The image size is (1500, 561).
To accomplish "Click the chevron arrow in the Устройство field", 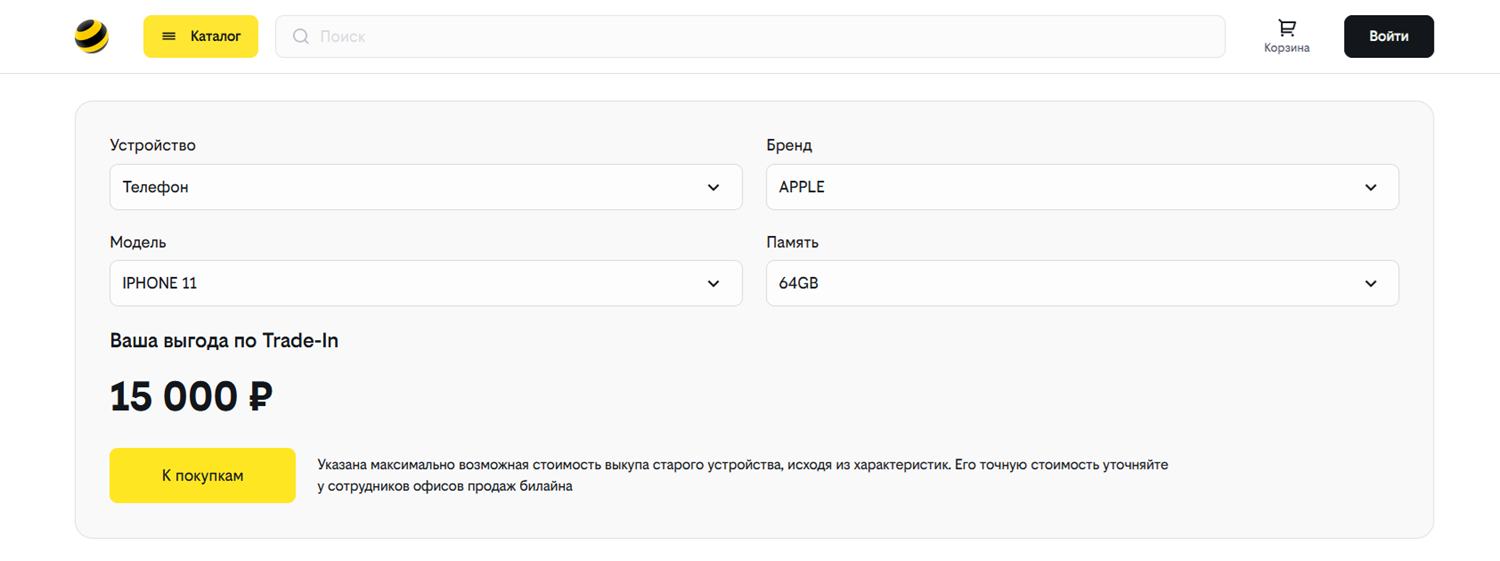I will click(x=713, y=187).
